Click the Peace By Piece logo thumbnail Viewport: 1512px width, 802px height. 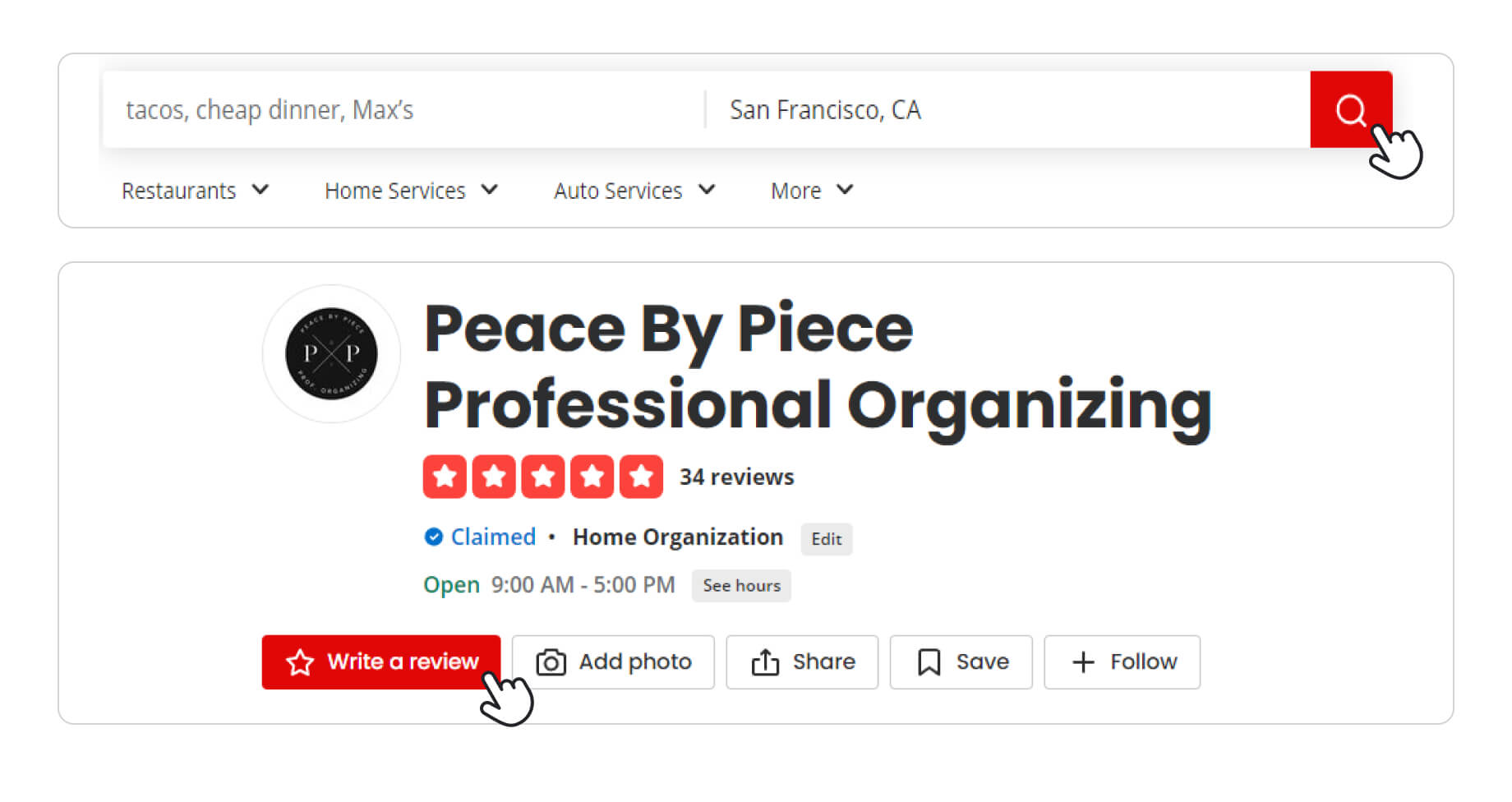coord(331,354)
